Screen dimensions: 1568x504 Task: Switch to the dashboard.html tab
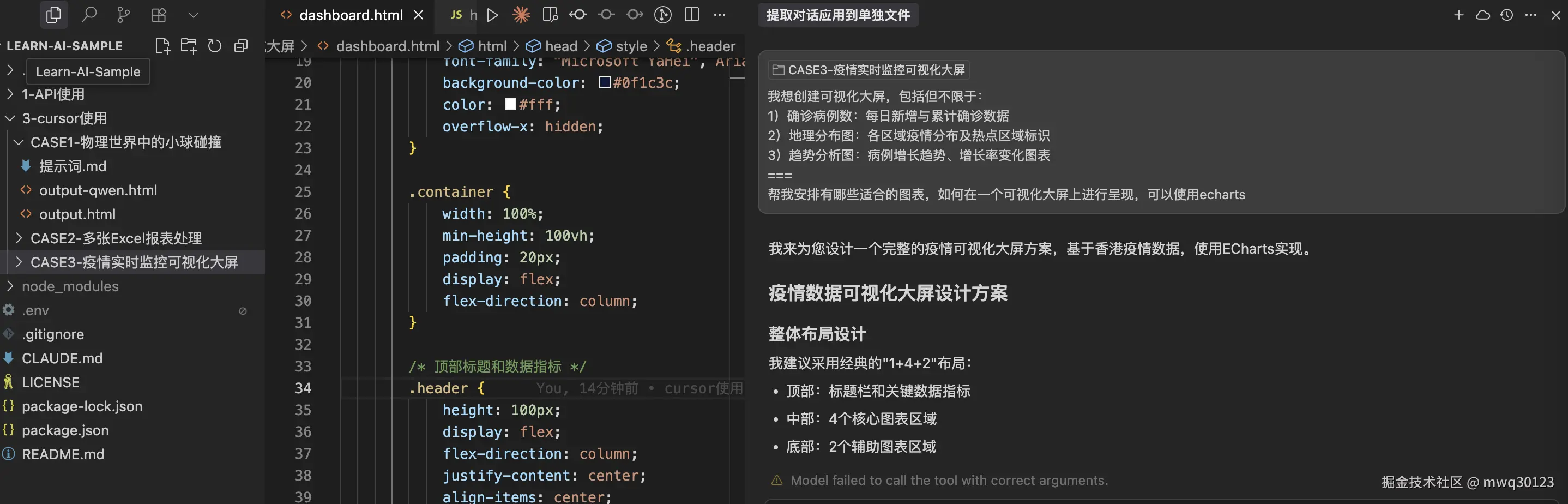[351, 15]
